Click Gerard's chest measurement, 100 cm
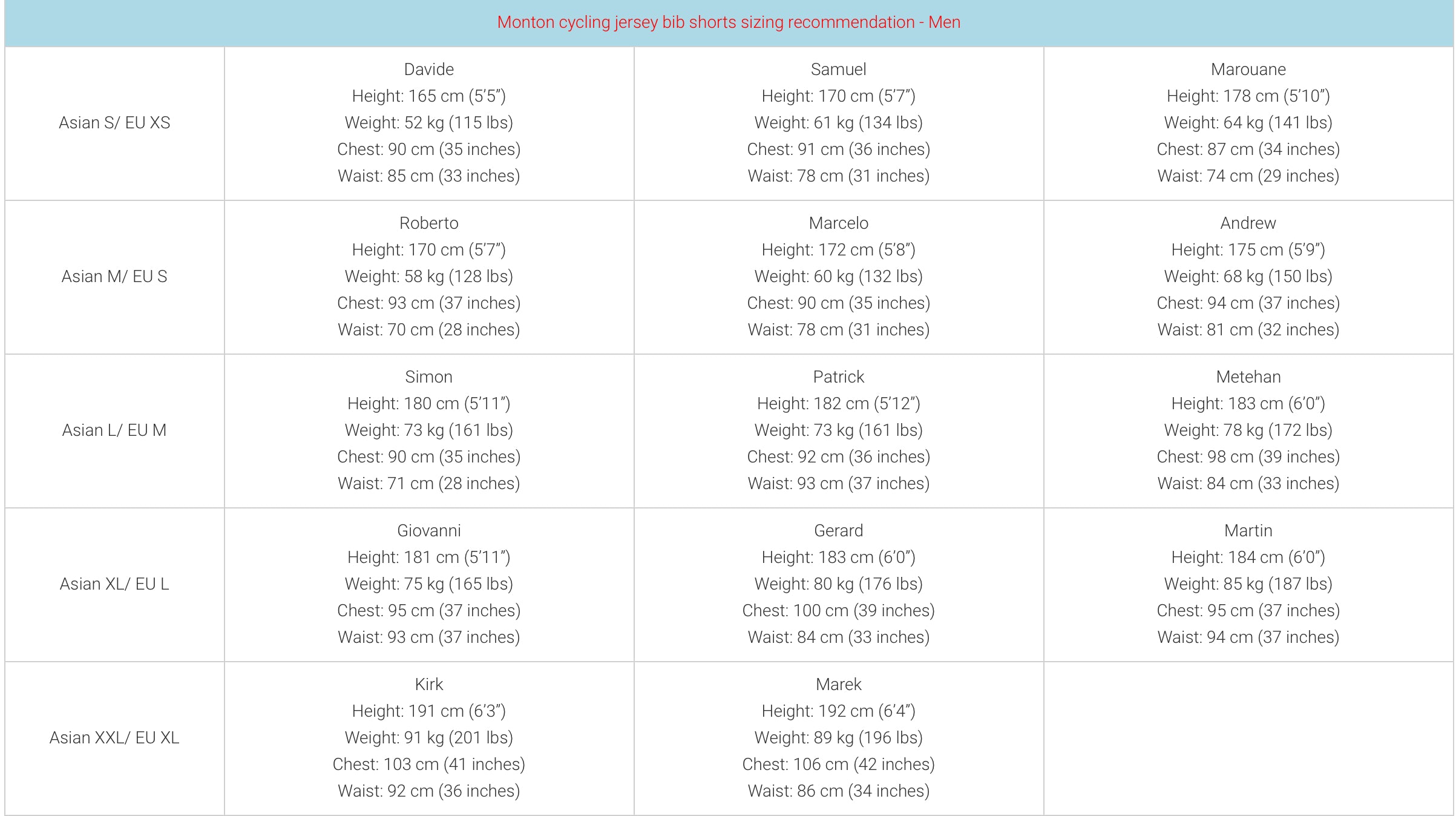Screen dimensions: 1456x816 (x=838, y=611)
